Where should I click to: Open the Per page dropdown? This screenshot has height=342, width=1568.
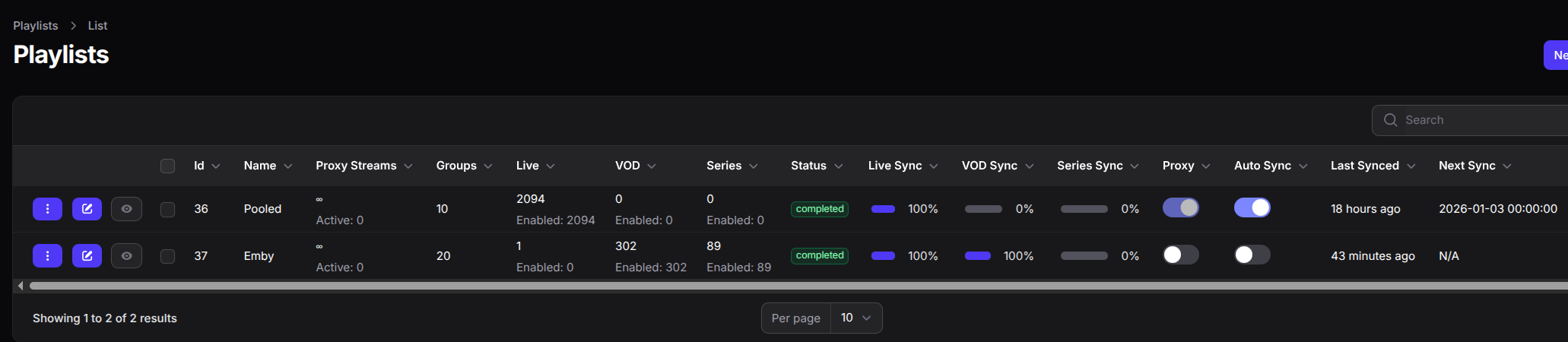(855, 318)
